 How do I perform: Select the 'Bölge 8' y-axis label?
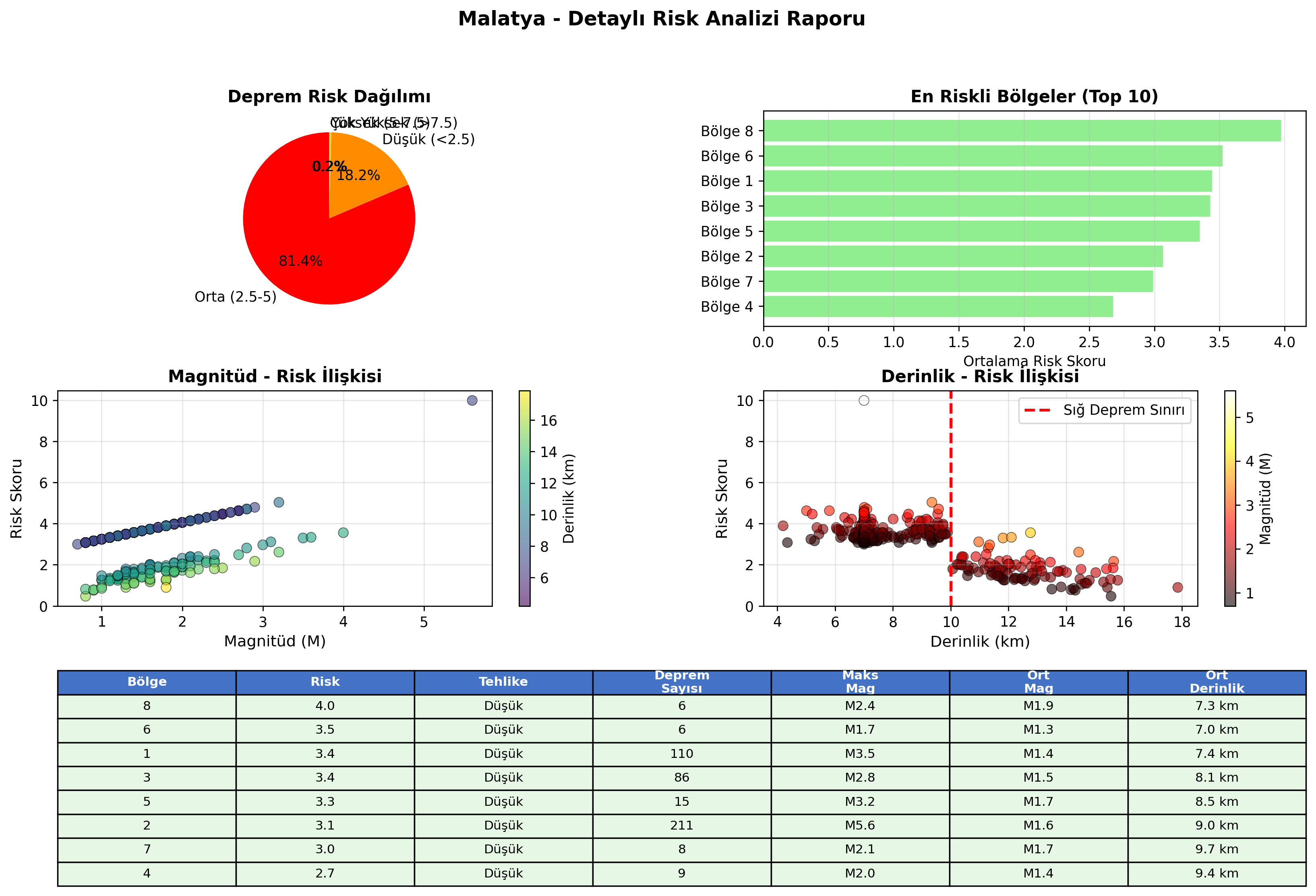(x=727, y=131)
